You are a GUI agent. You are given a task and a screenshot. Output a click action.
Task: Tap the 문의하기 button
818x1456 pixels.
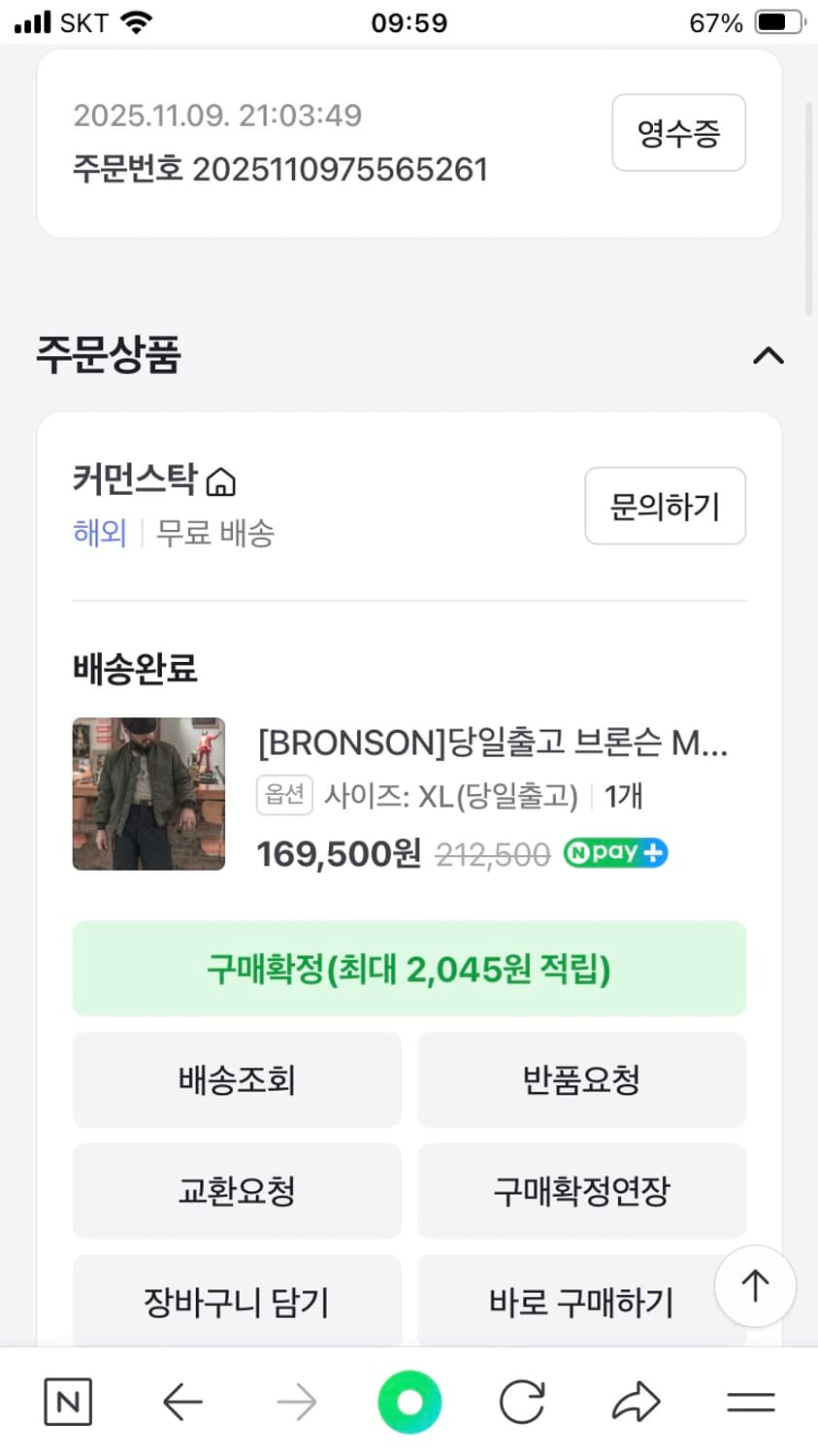pyautogui.click(x=665, y=506)
